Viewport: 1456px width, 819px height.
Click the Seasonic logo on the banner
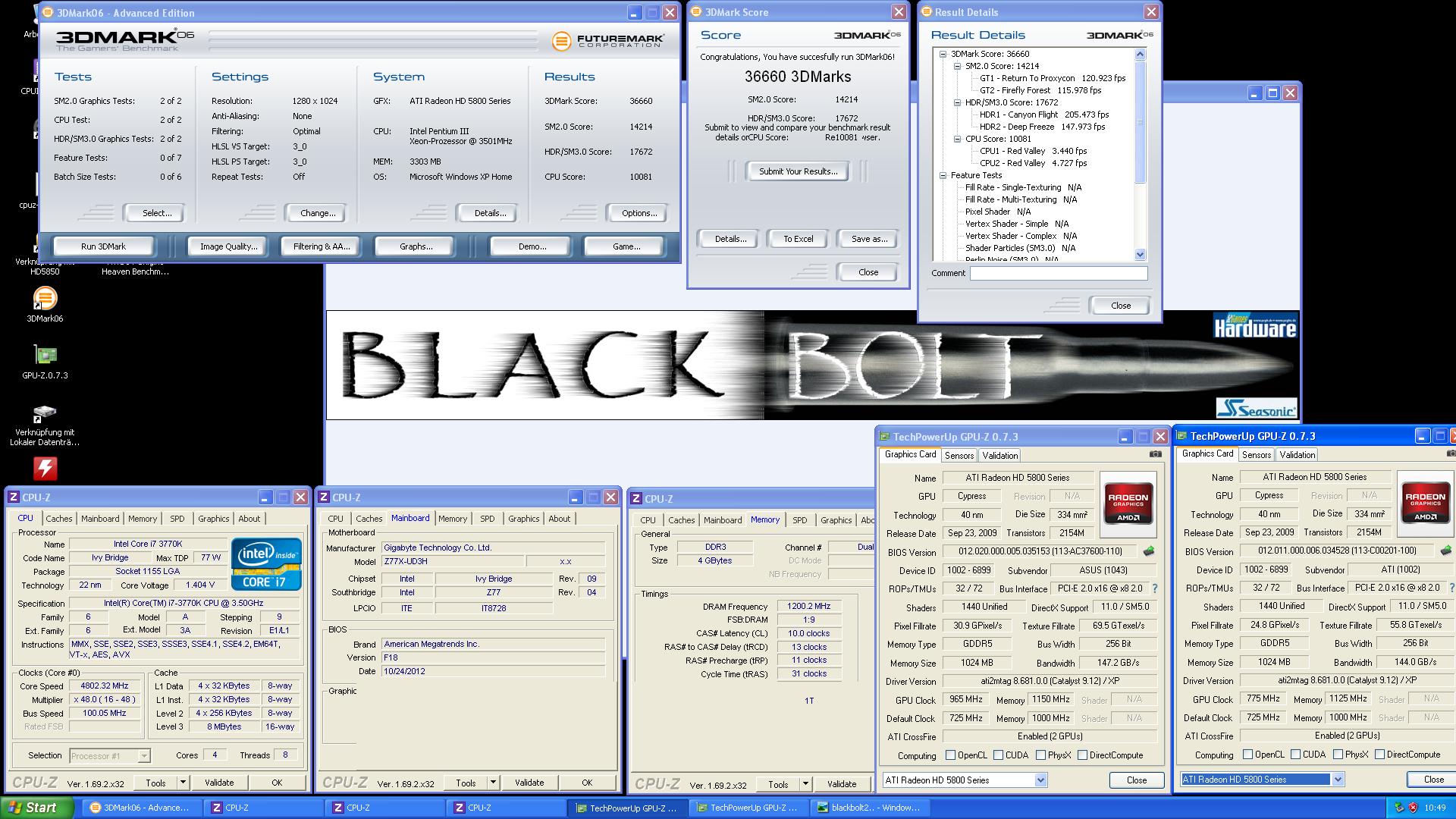coord(1257,408)
